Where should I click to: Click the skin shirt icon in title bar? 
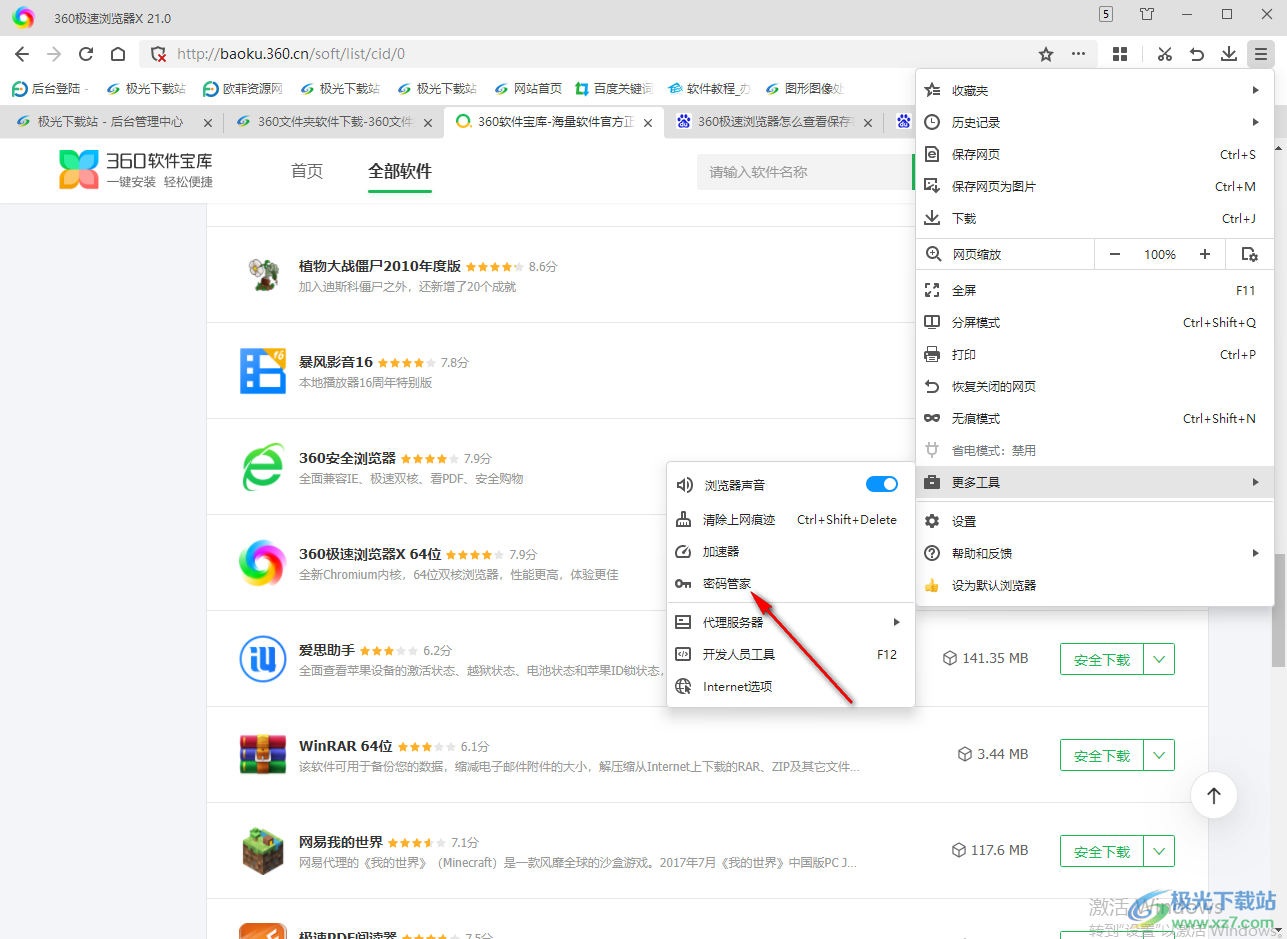(x=1147, y=14)
